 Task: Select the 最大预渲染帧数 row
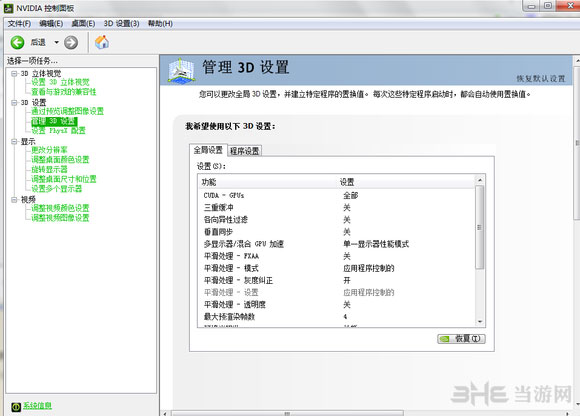(337, 317)
